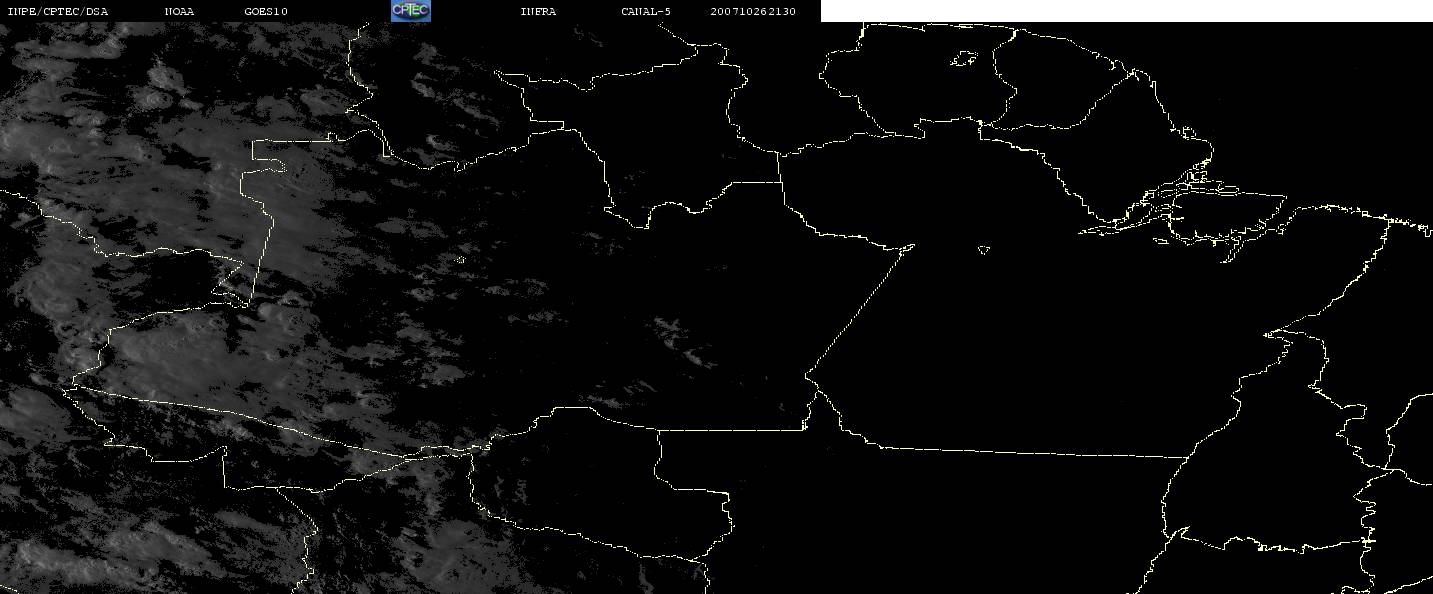
Task: Click the CPTEC logo in header
Action: pyautogui.click(x=410, y=10)
